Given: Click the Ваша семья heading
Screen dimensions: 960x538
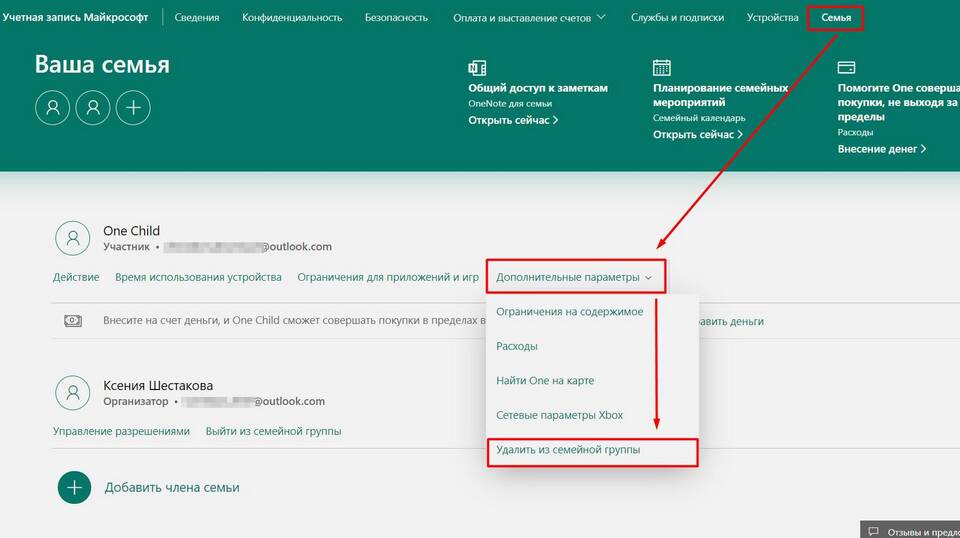Looking at the screenshot, I should (102, 64).
